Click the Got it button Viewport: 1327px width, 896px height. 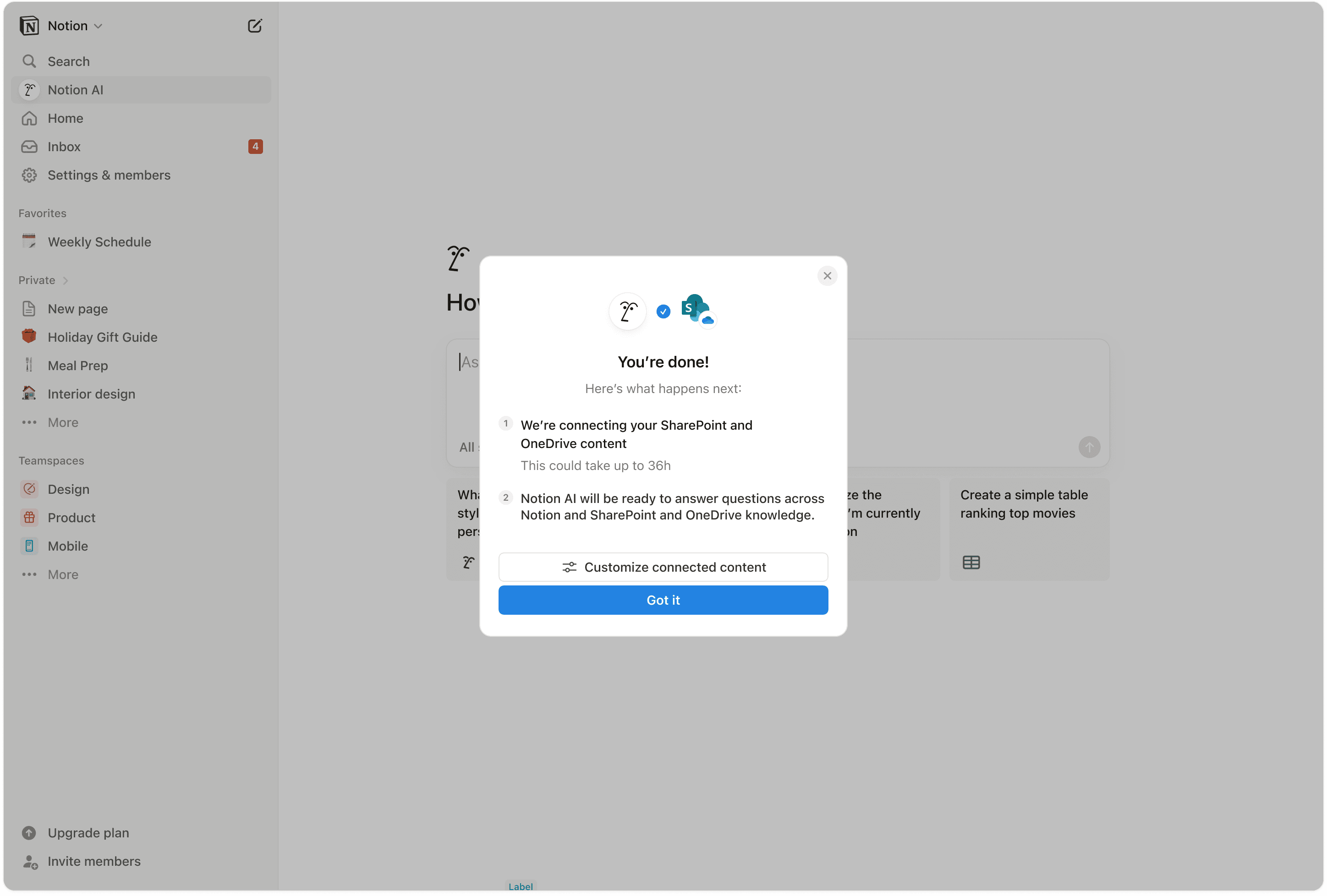tap(663, 600)
